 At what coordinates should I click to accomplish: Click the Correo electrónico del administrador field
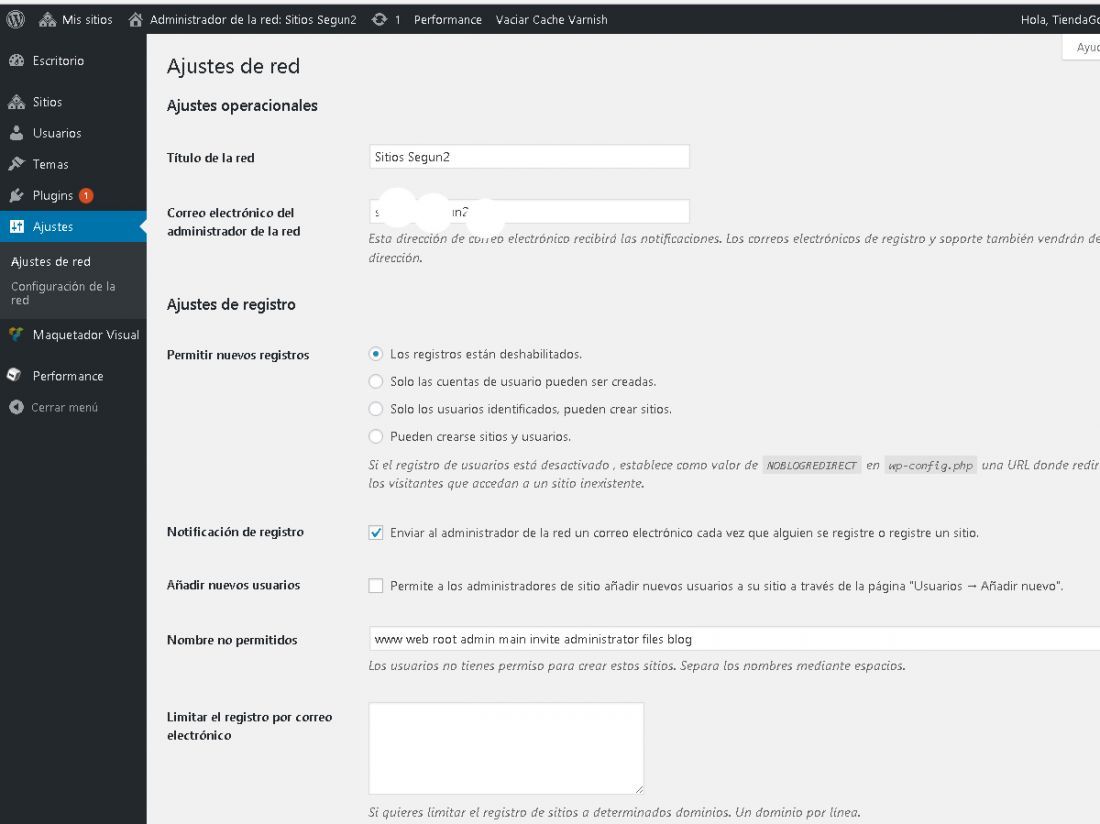(529, 212)
